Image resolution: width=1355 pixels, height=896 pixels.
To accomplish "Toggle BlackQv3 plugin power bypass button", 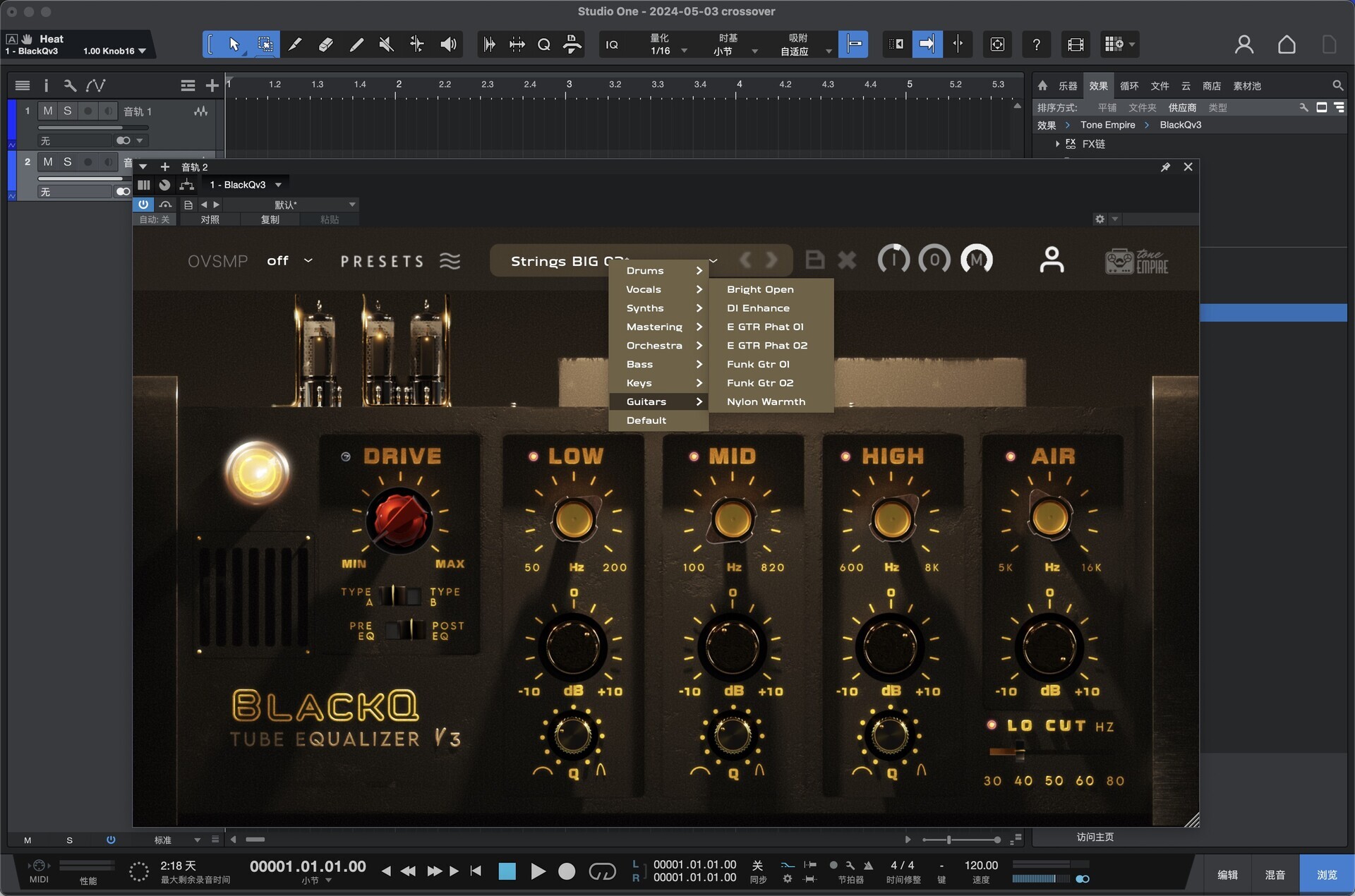I will pyautogui.click(x=143, y=205).
